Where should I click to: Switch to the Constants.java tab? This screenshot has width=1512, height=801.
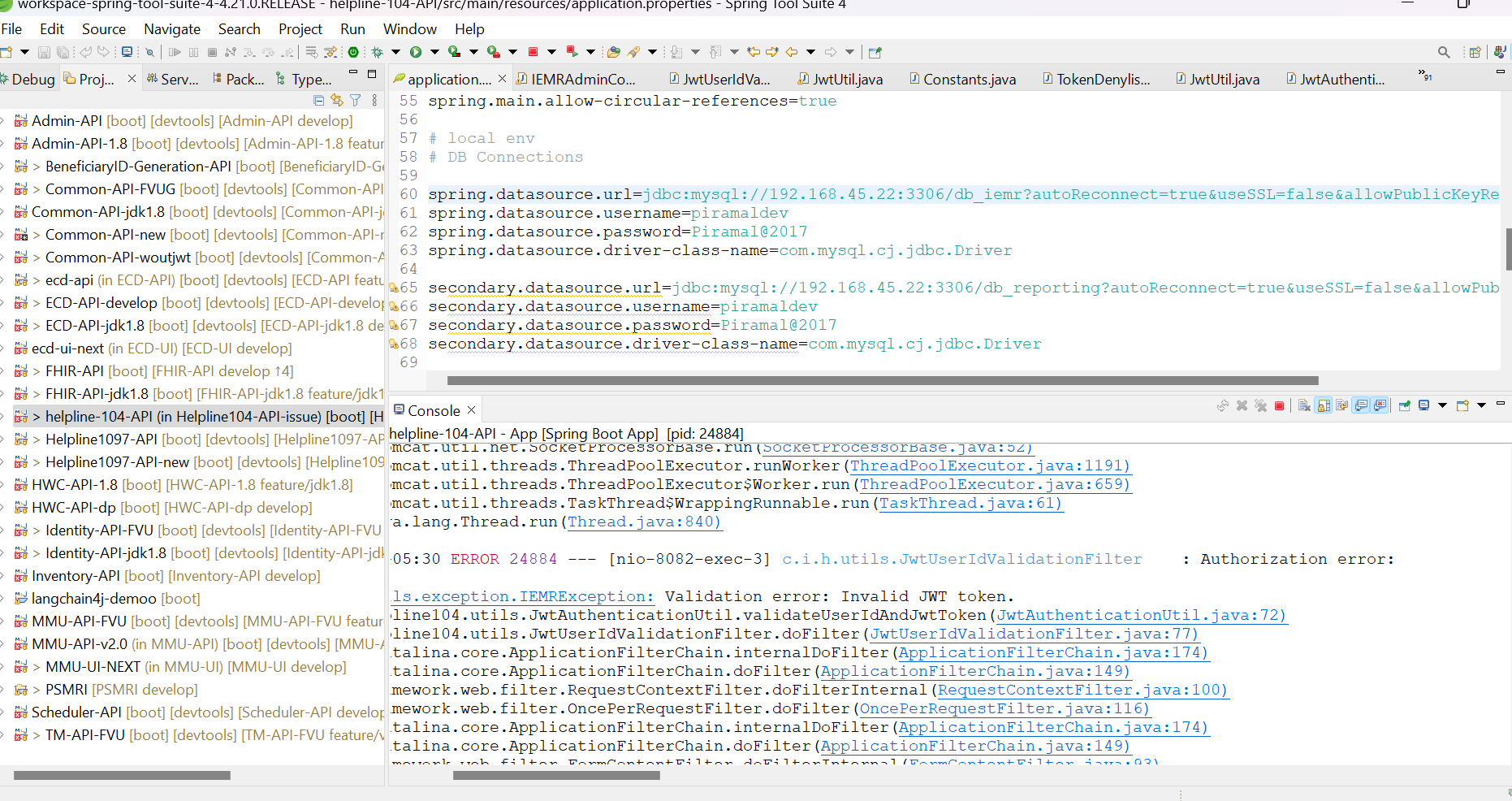(961, 79)
